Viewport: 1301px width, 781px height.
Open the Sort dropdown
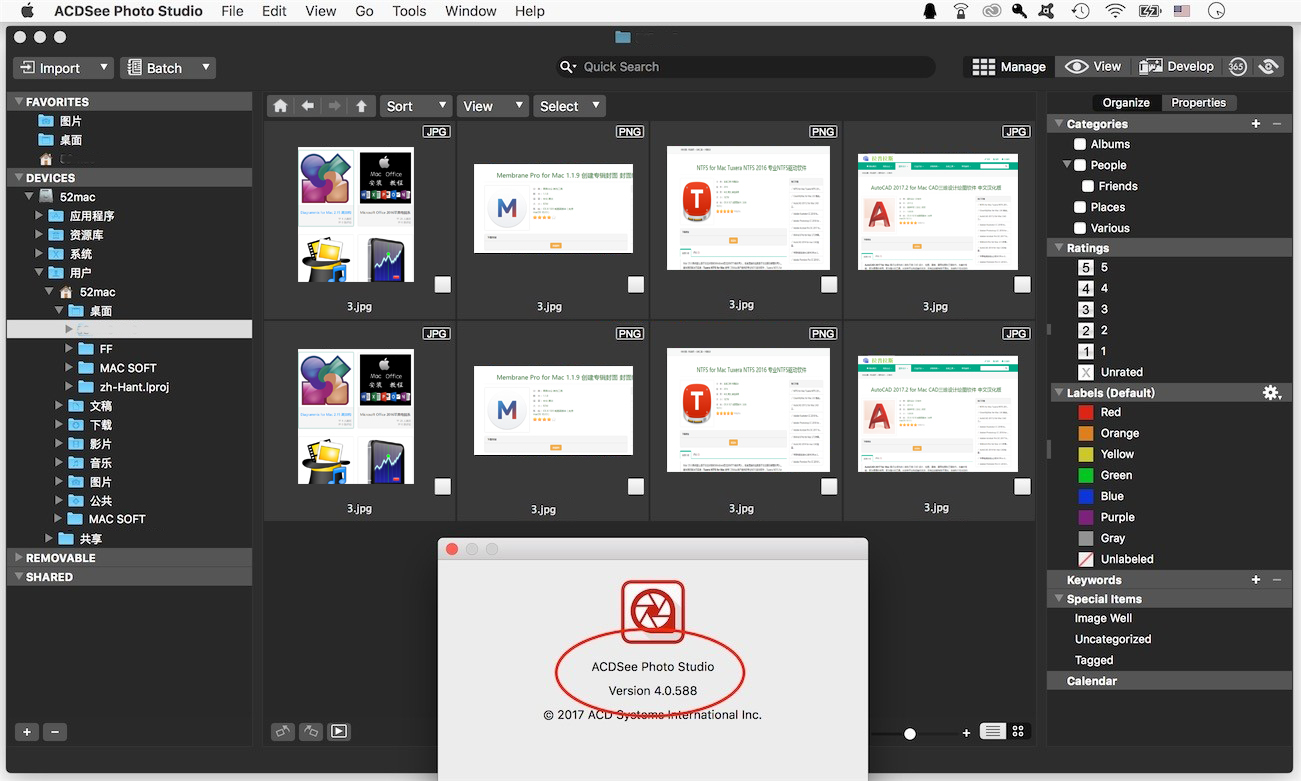pyautogui.click(x=415, y=106)
